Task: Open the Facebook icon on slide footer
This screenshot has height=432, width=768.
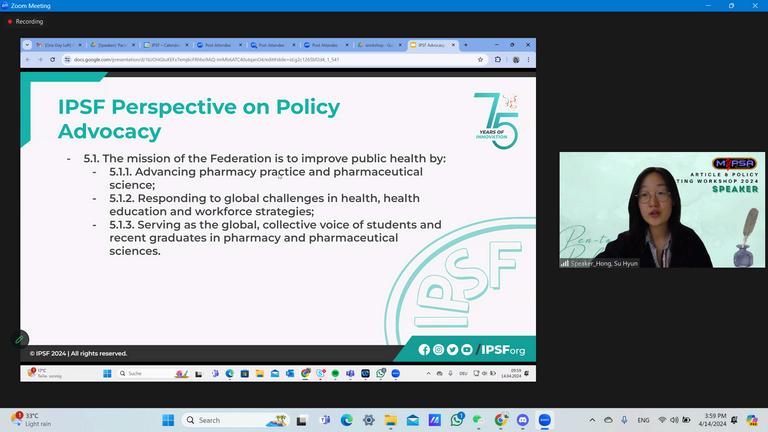Action: click(424, 350)
